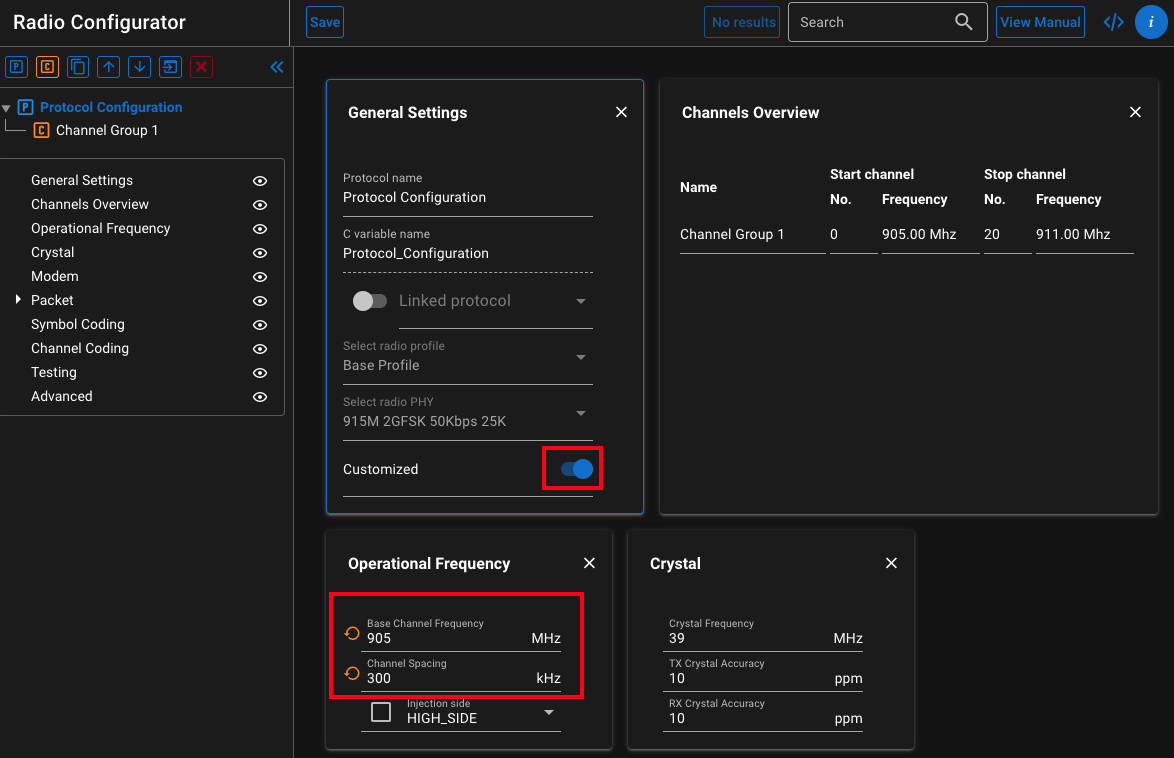The height and width of the screenshot is (758, 1174).
Task: Reset Base Channel Frequency to default
Action: (x=352, y=633)
